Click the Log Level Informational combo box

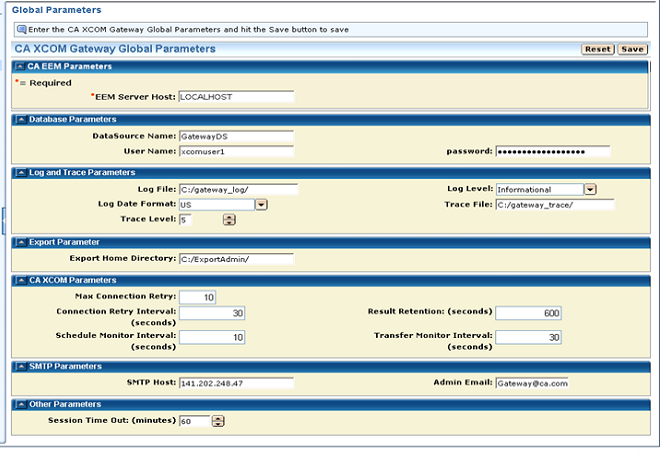coord(540,189)
